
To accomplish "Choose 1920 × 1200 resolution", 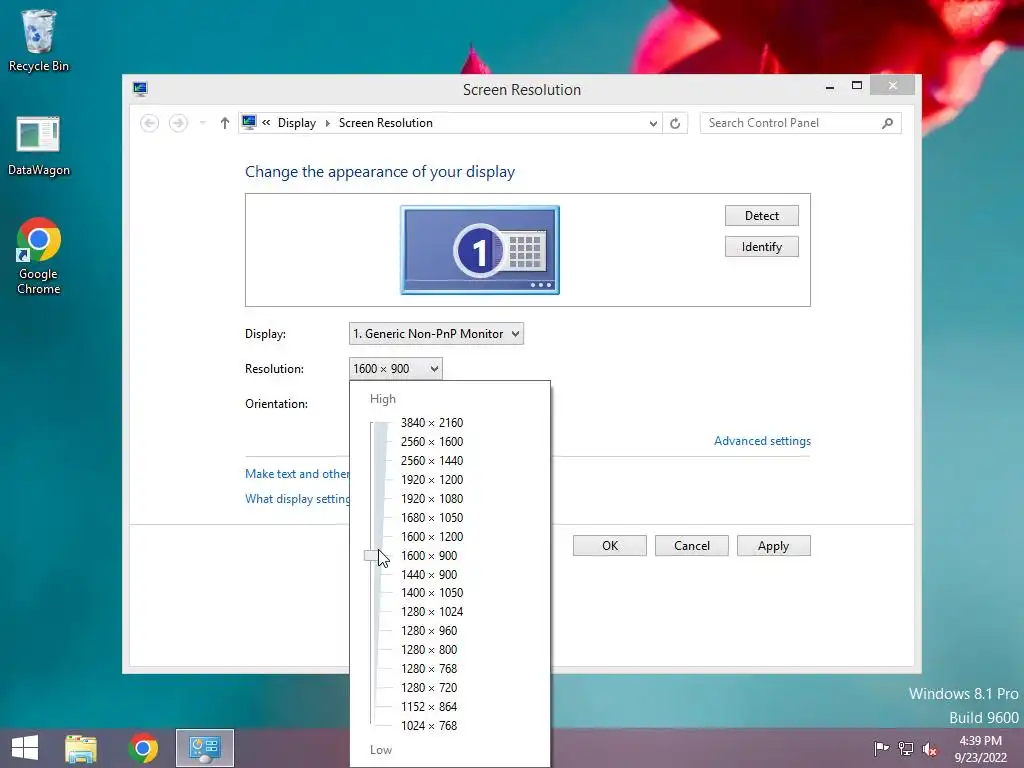I will point(432,479).
